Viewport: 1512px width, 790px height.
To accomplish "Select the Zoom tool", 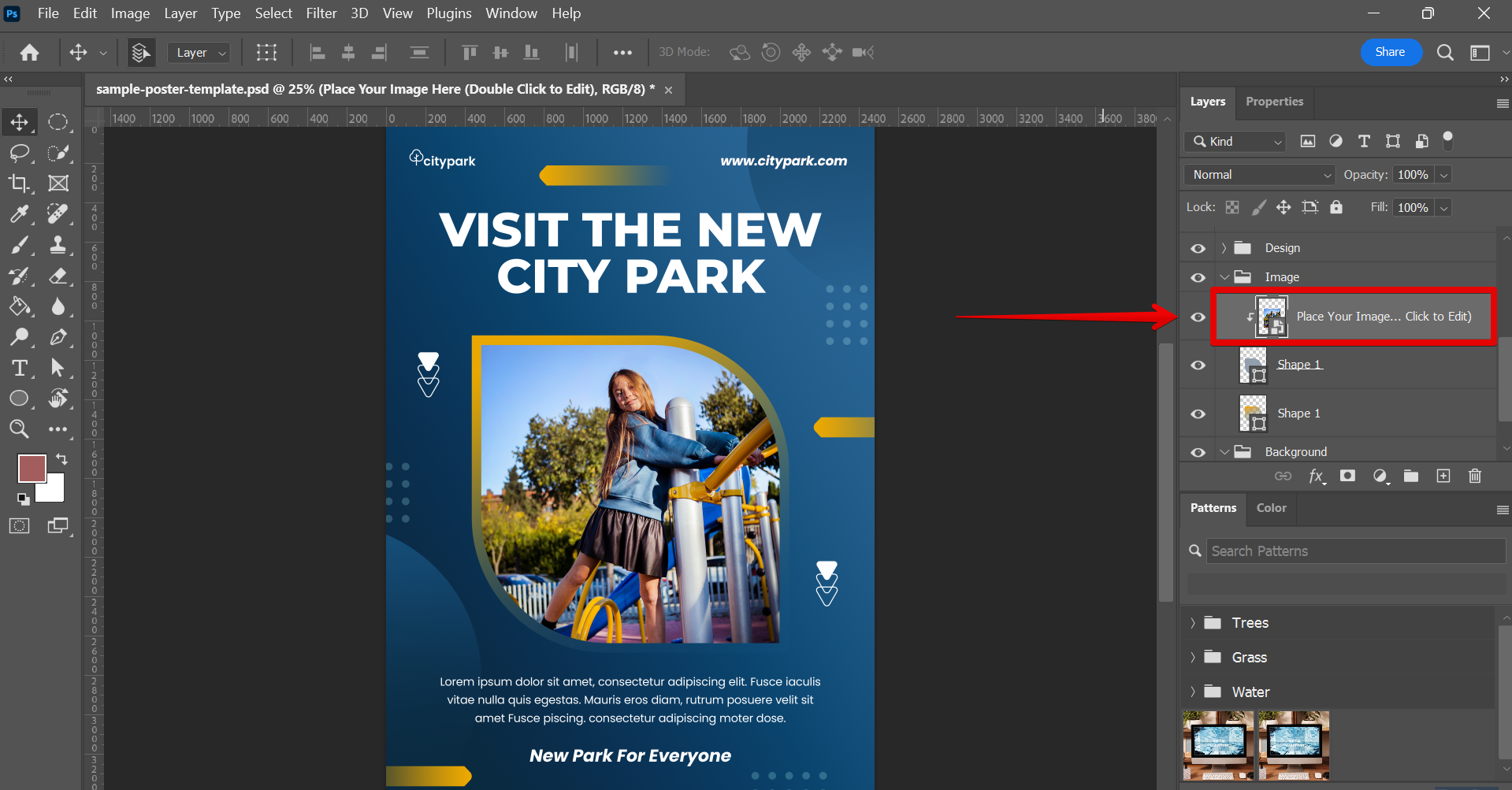I will click(x=19, y=429).
